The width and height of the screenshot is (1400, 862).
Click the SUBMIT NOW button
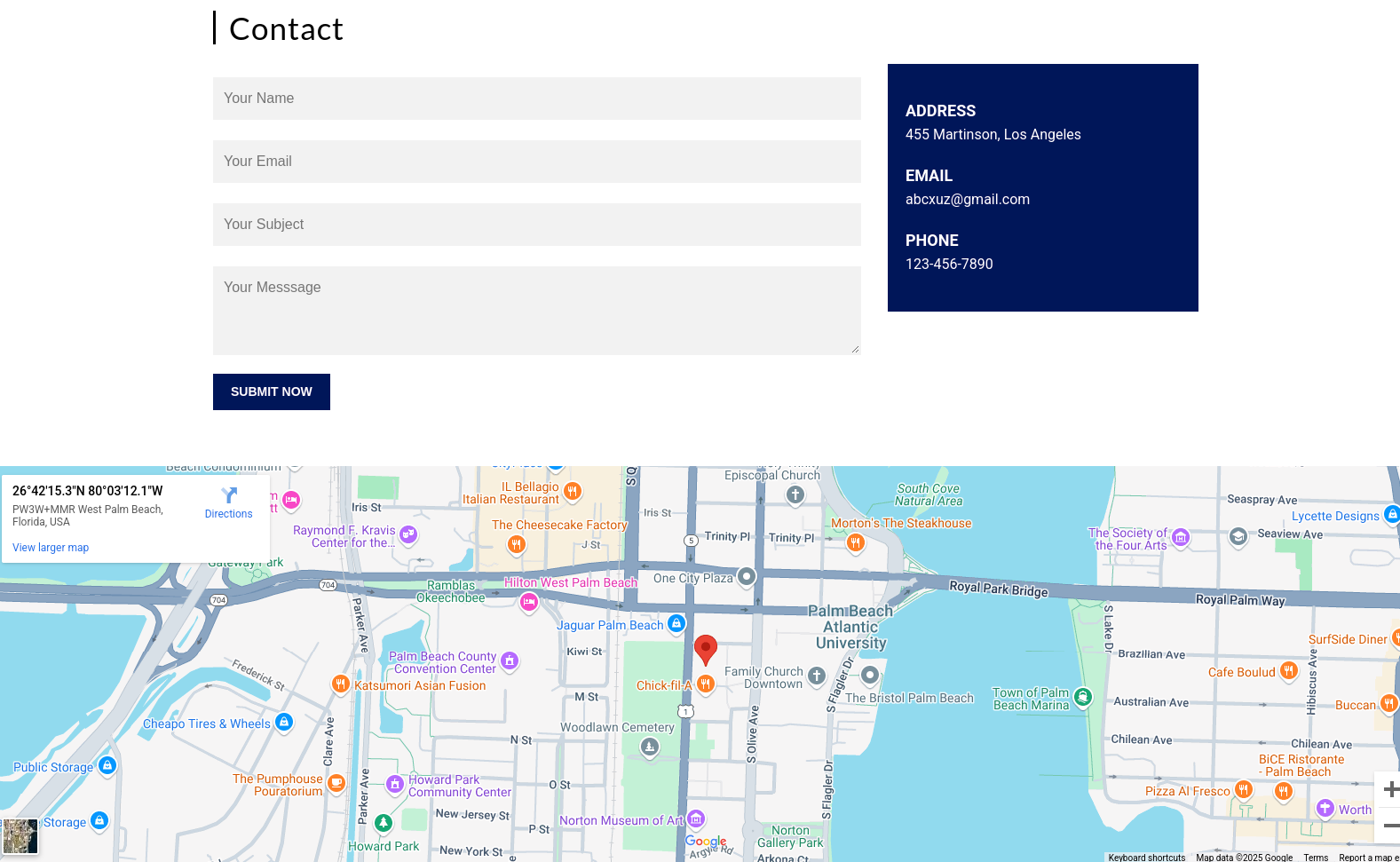click(272, 391)
